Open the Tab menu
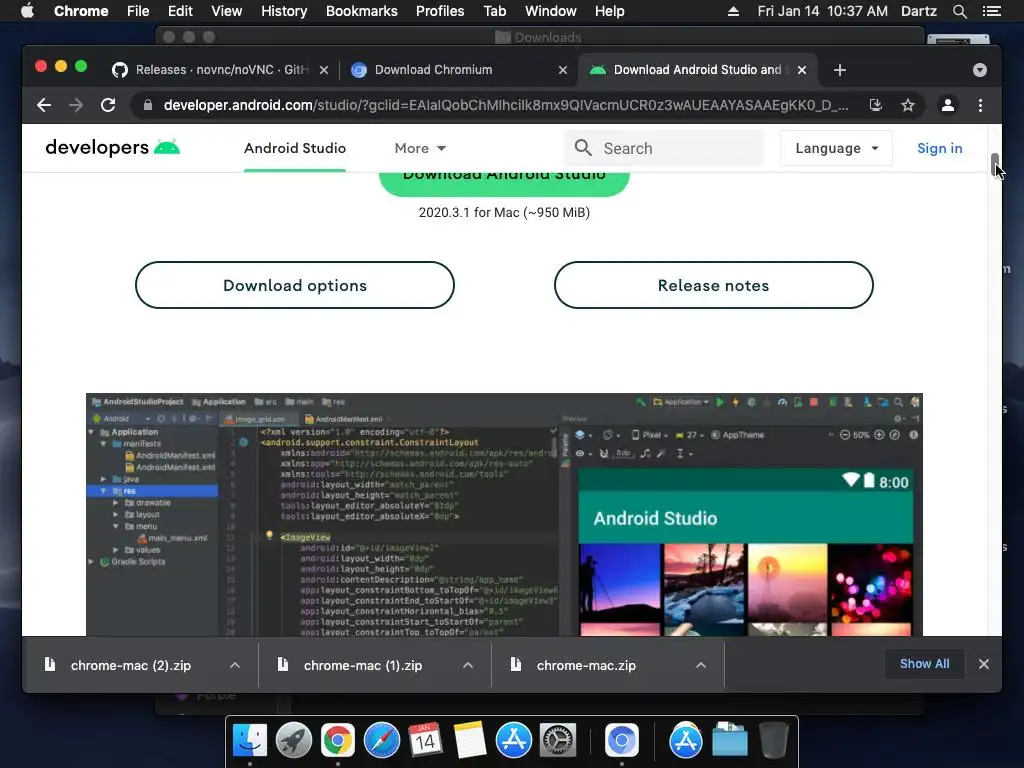 [x=494, y=11]
